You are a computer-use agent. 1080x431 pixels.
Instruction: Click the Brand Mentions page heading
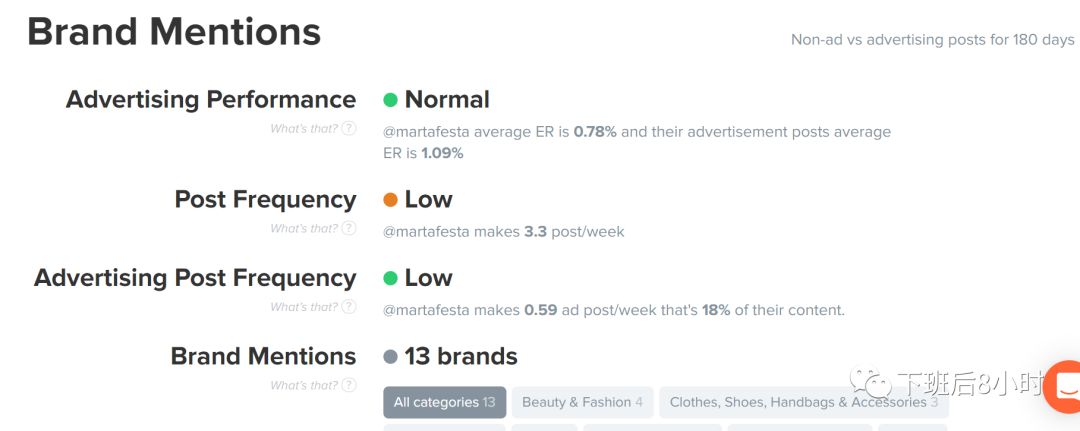click(x=174, y=31)
